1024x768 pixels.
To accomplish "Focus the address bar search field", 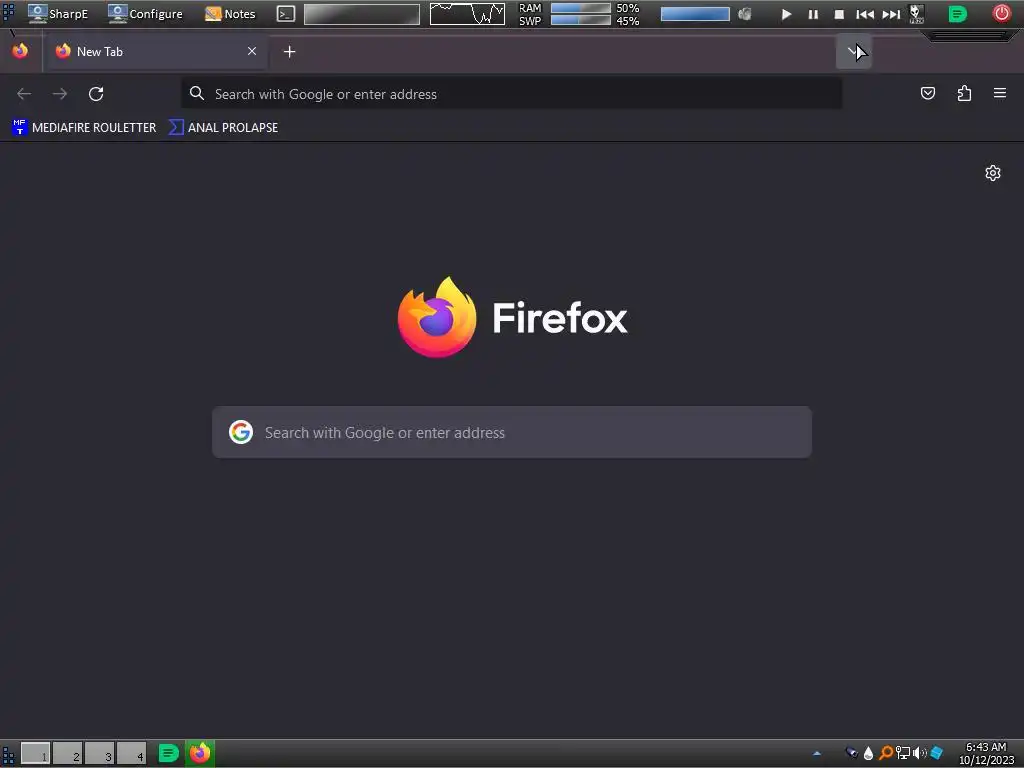I will click(511, 94).
